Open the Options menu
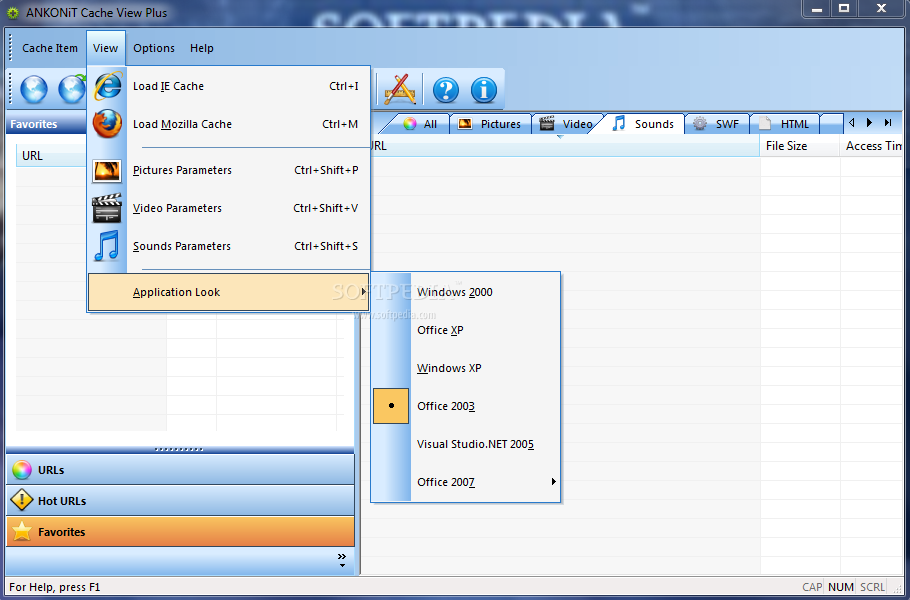The width and height of the screenshot is (910, 600). point(154,48)
